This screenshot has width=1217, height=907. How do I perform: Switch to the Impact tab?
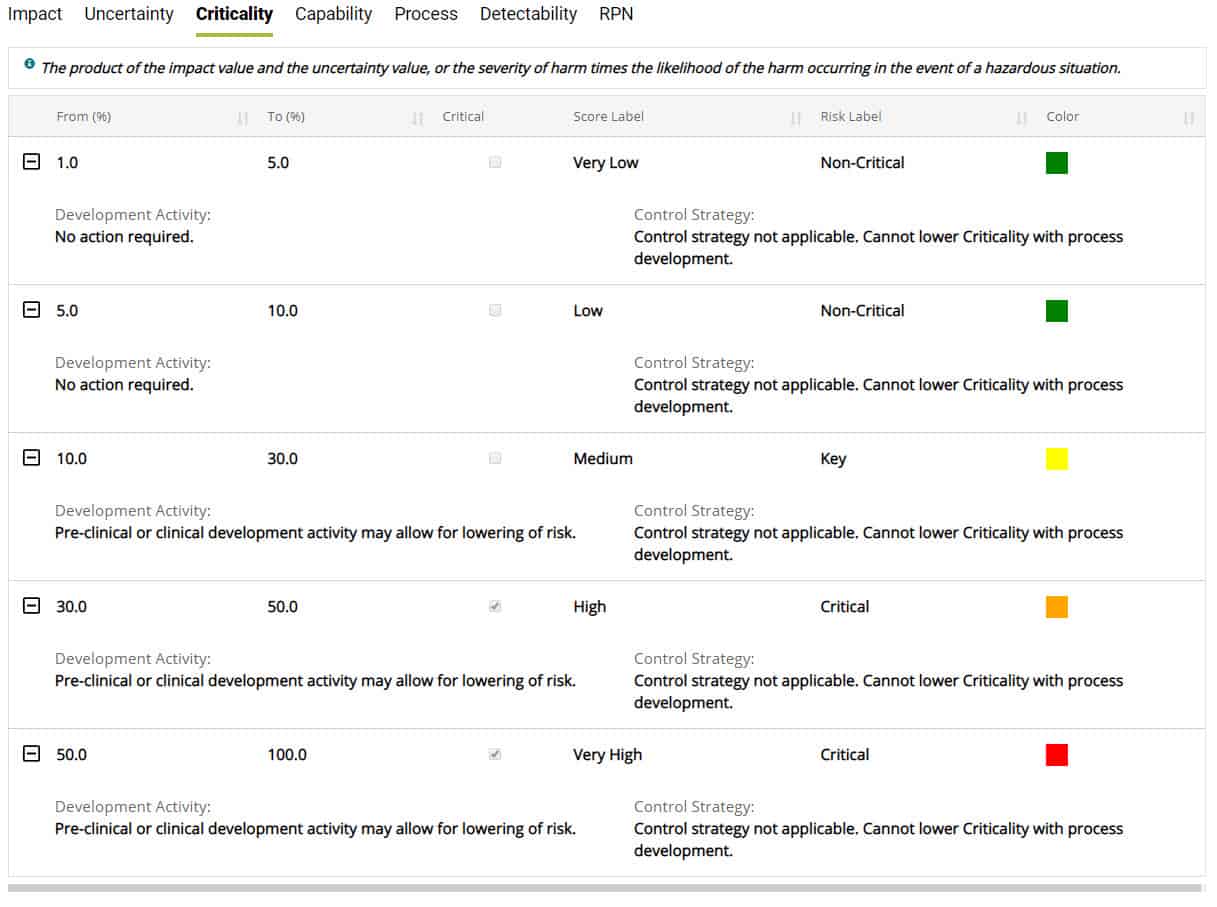coord(34,14)
